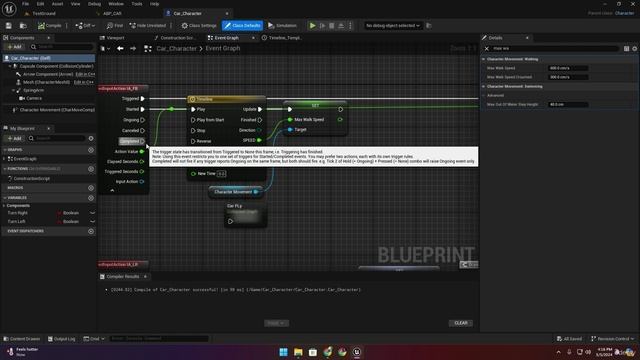The image size is (640, 360).
Task: Browse to asset in Content Browser icon
Action: (x=23, y=26)
